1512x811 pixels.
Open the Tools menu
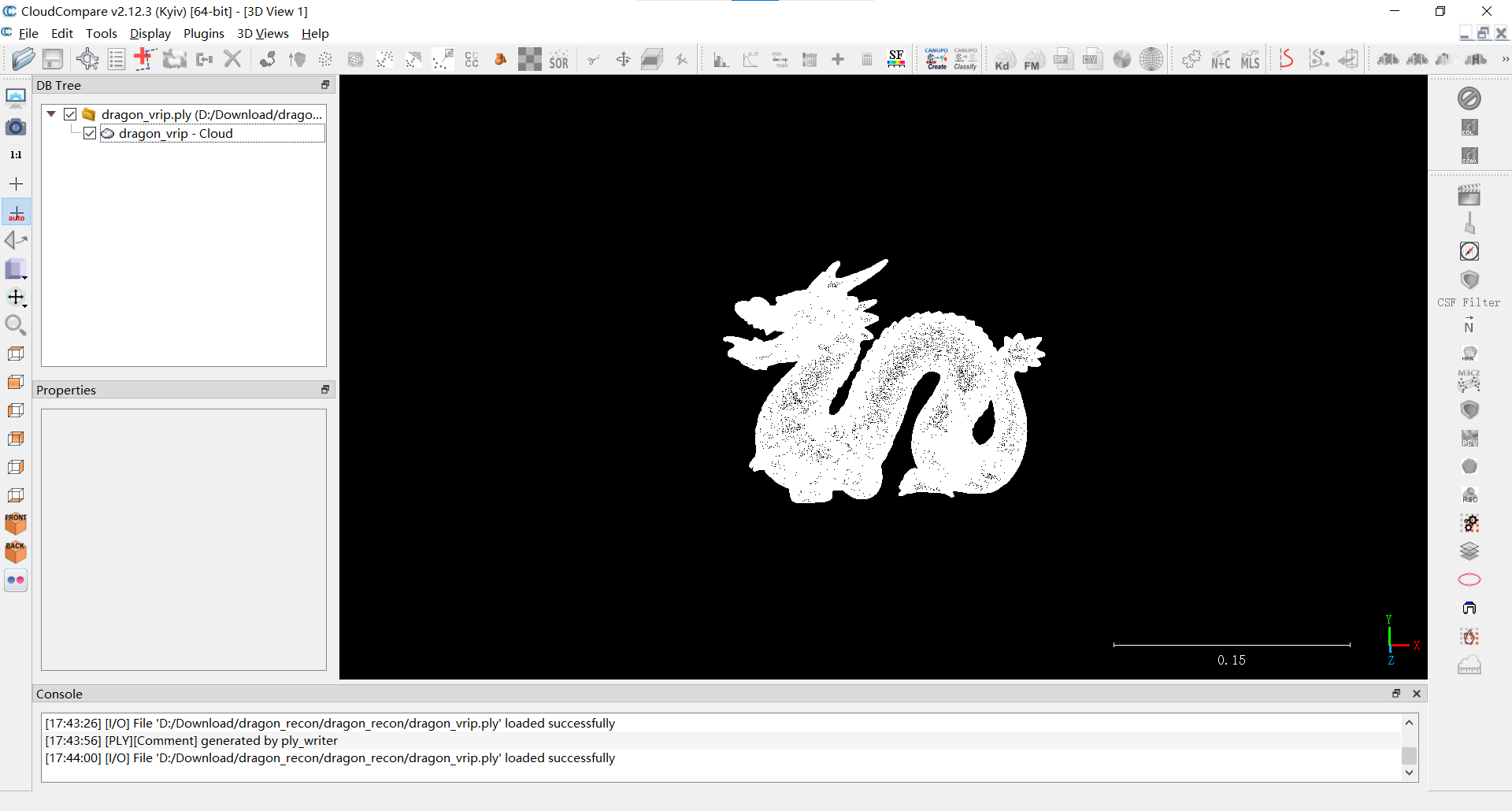102,33
